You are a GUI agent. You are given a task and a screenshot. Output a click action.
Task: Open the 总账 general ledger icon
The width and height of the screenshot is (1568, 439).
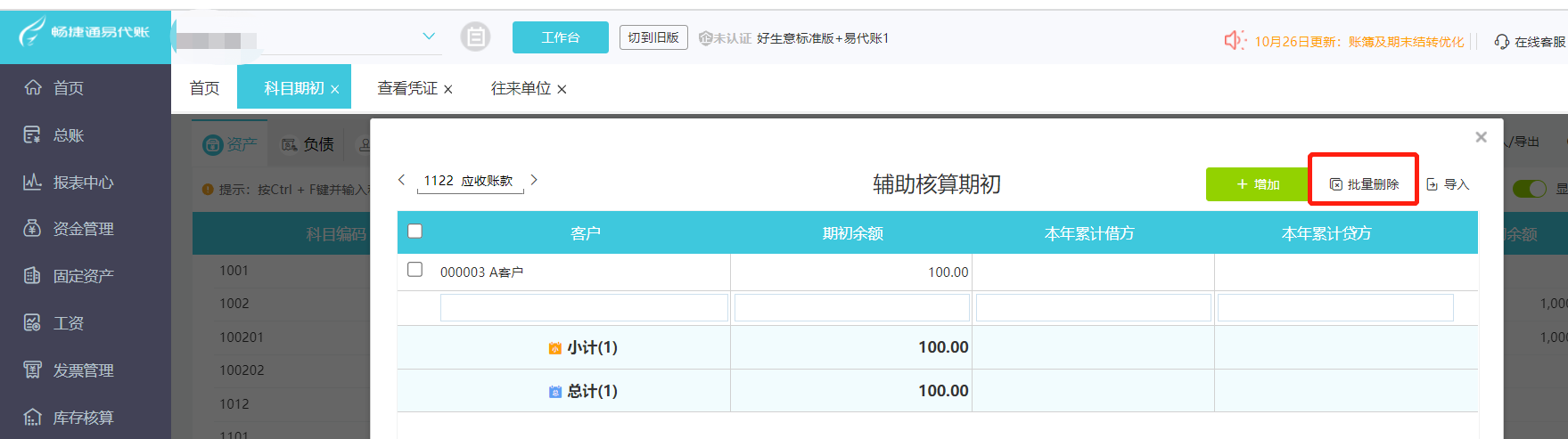[33, 134]
